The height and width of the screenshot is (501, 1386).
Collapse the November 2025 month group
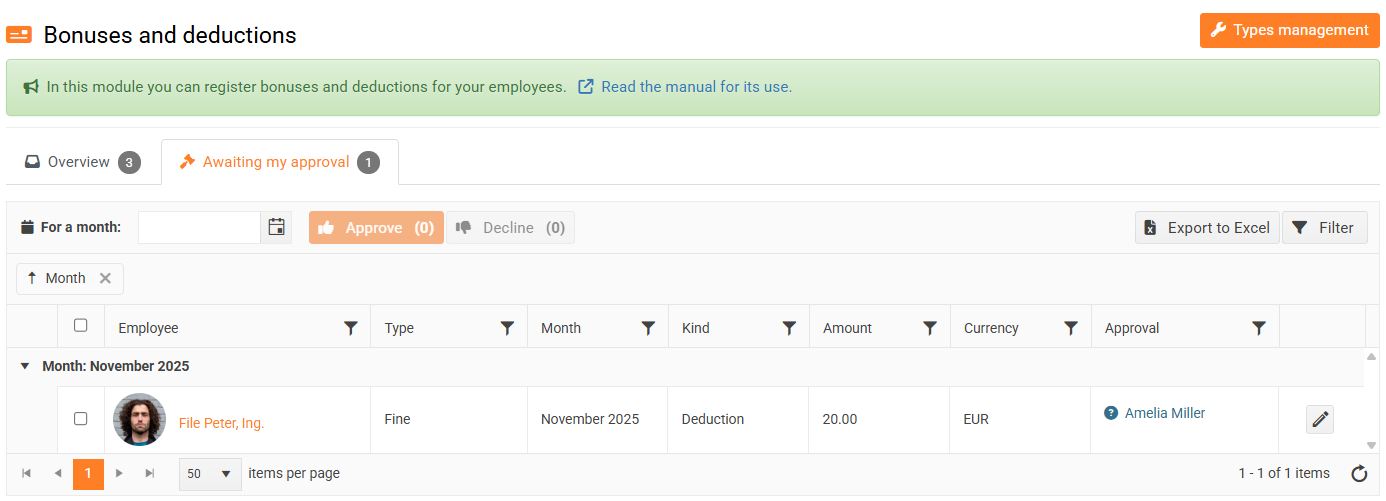tap(25, 367)
